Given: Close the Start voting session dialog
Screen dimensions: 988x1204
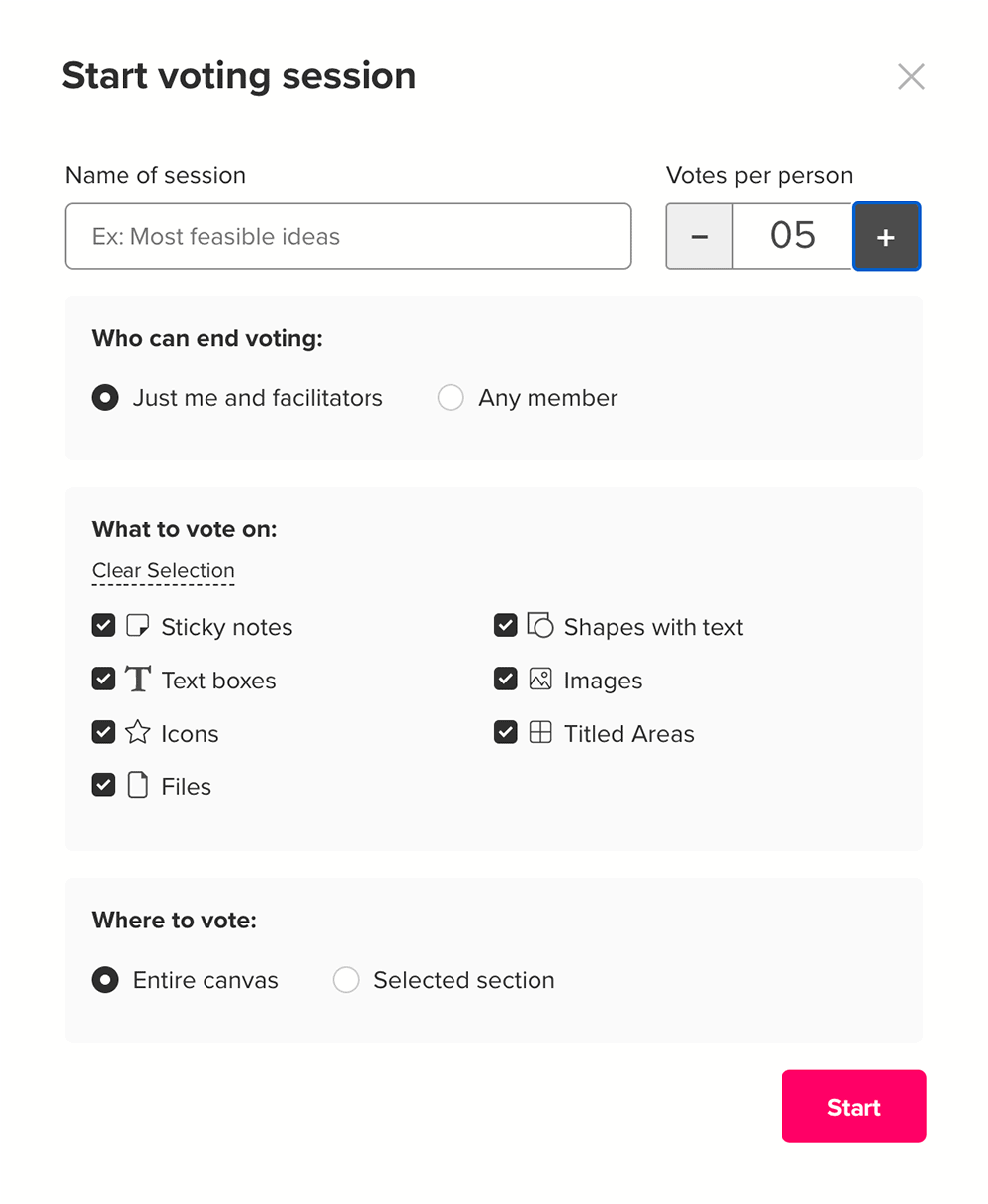Looking at the screenshot, I should click(x=911, y=77).
